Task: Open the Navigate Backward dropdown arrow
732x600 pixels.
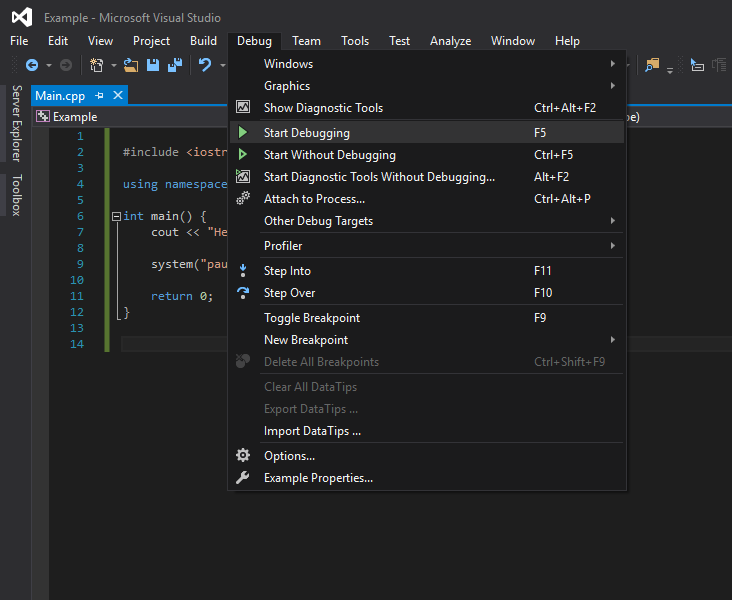Action: pyautogui.click(x=49, y=65)
